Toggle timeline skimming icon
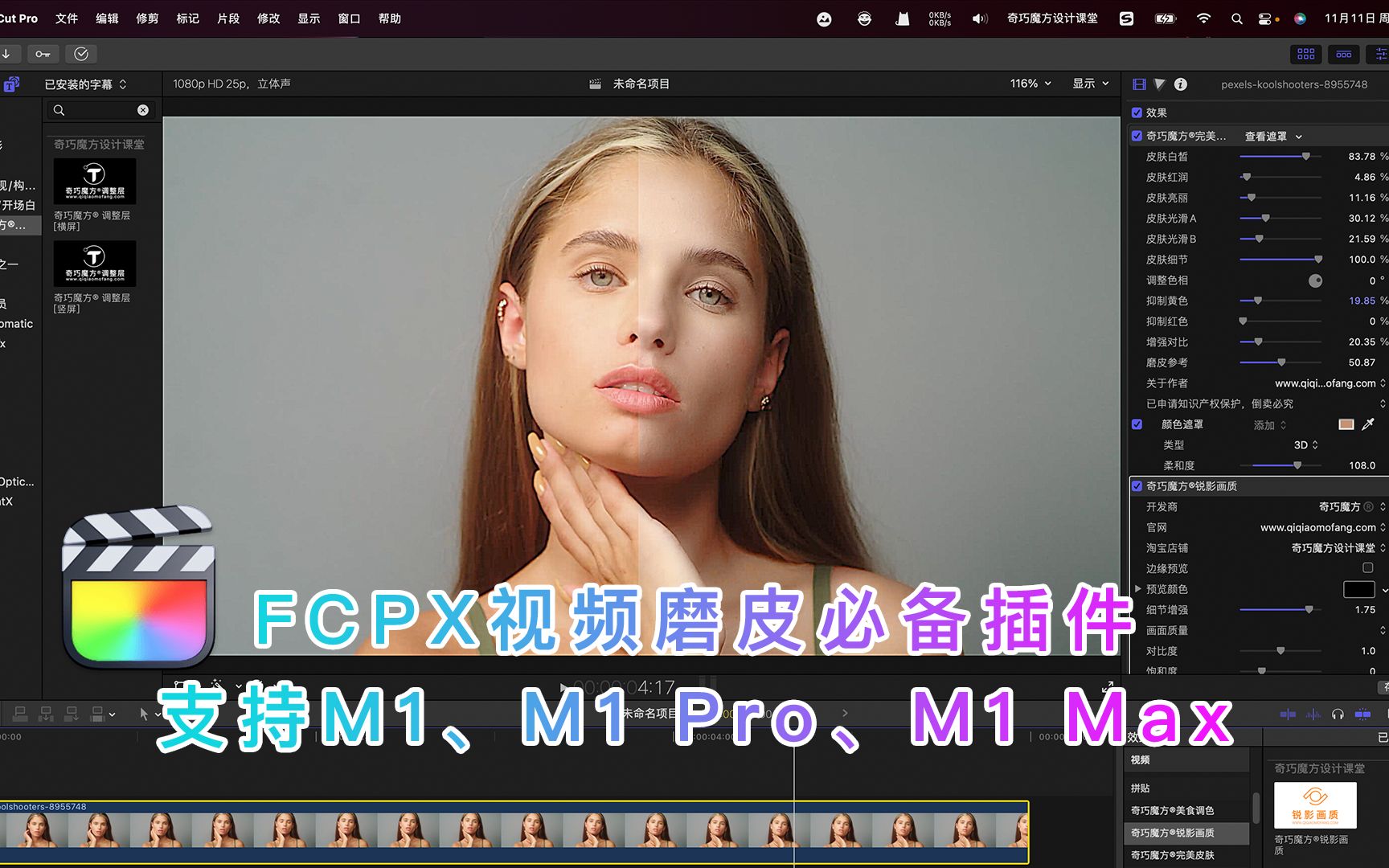The height and width of the screenshot is (868, 1389). click(1288, 714)
